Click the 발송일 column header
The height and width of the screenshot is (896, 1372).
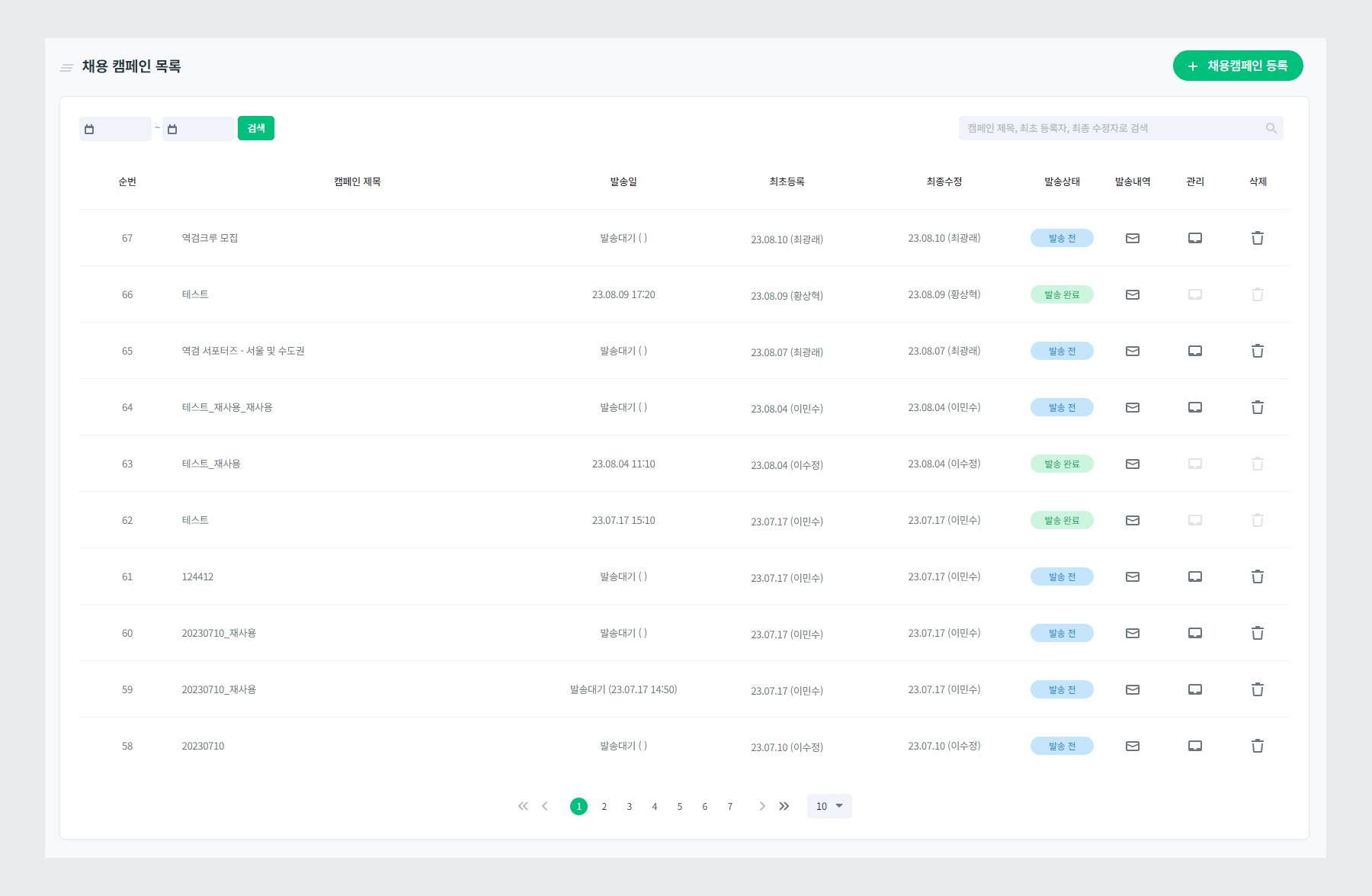tap(623, 181)
